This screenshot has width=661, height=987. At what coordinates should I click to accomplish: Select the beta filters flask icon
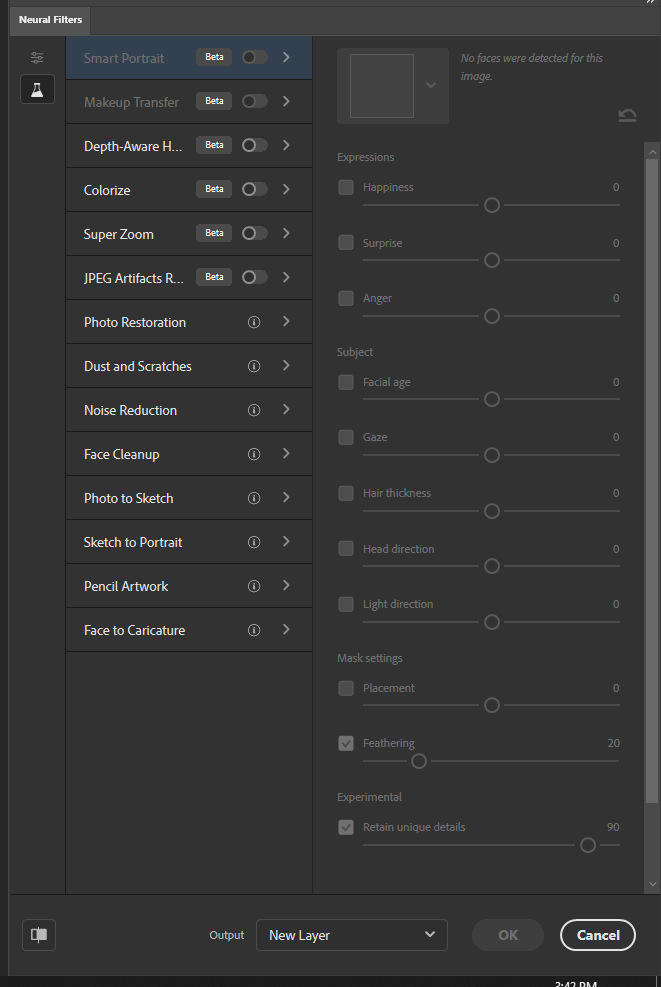point(37,90)
